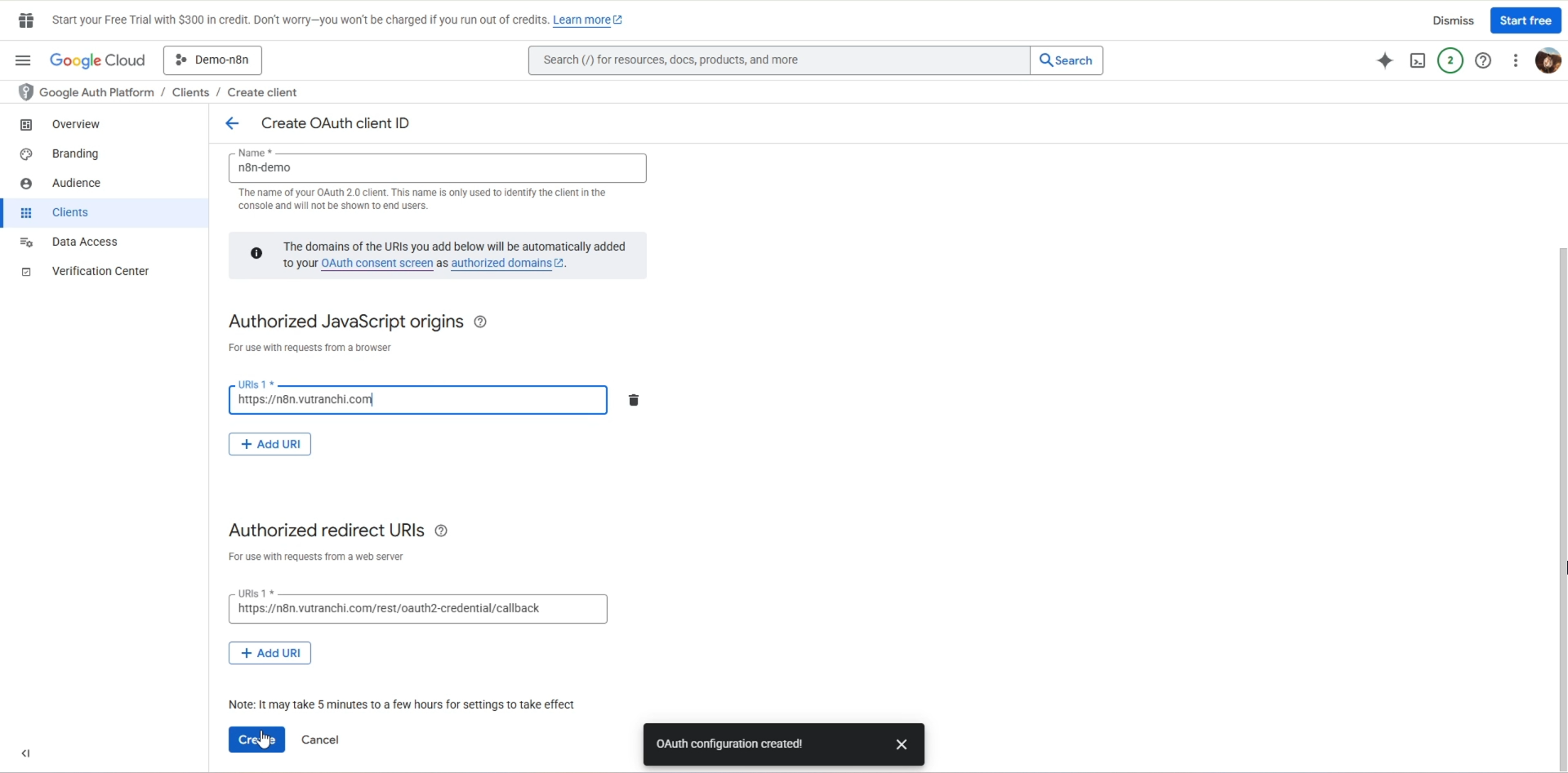Edit the JavaScript origins URI field

(418, 400)
